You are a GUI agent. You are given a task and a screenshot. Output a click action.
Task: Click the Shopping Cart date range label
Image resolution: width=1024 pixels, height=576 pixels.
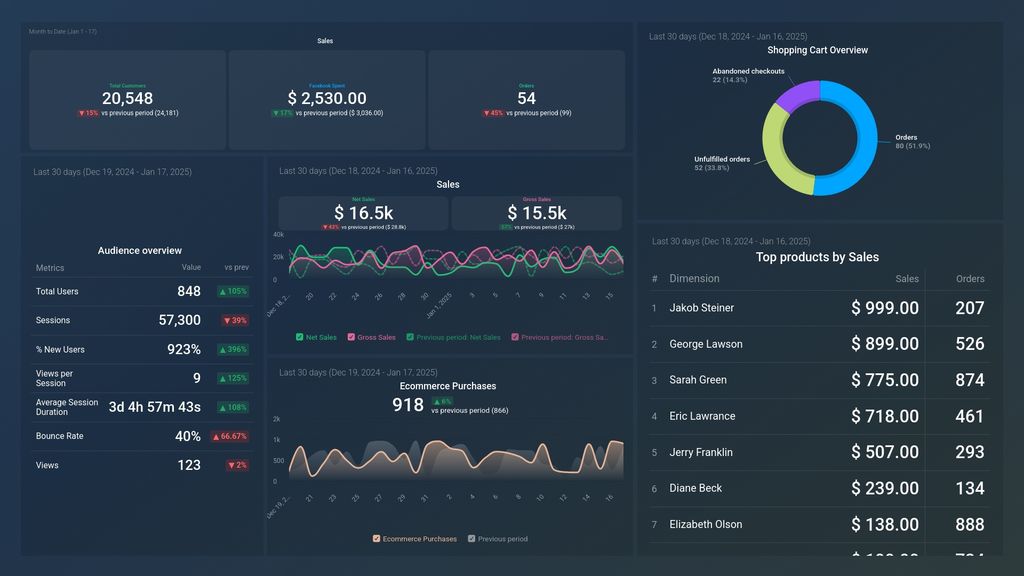point(728,37)
